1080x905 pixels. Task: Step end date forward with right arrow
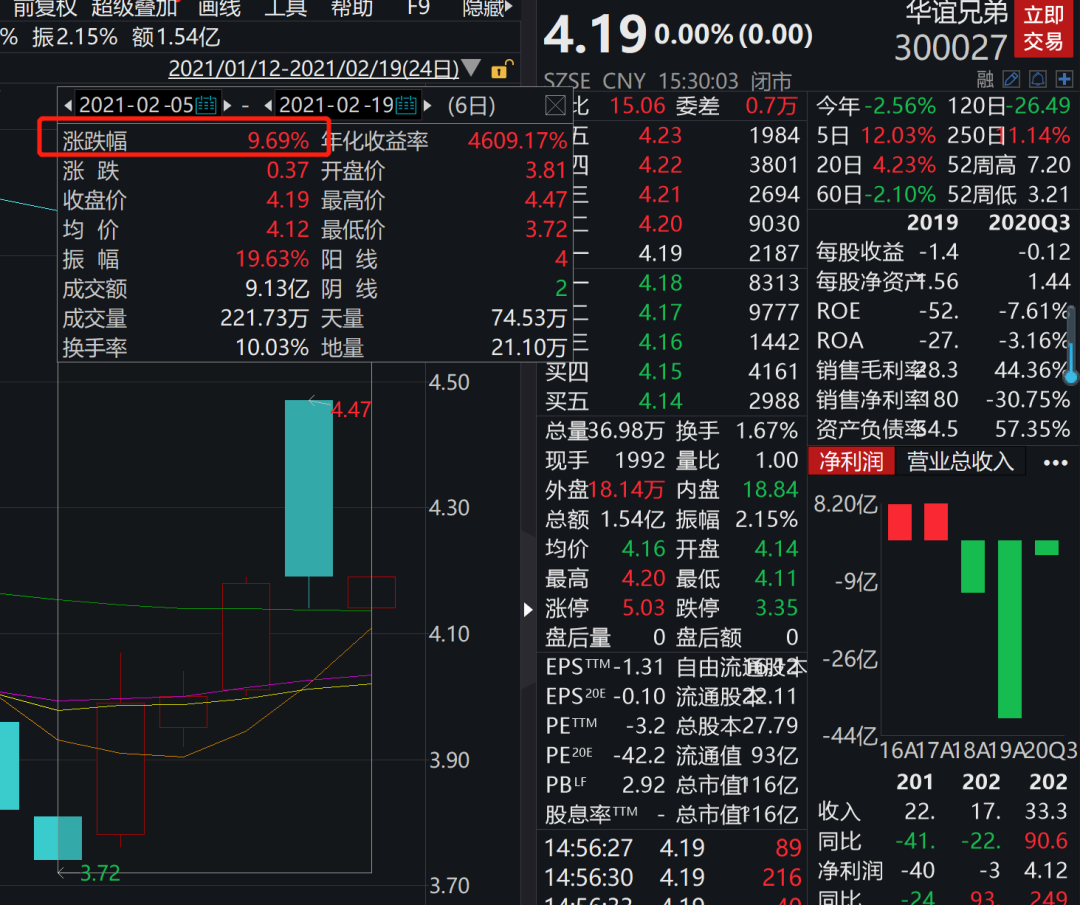coord(427,104)
